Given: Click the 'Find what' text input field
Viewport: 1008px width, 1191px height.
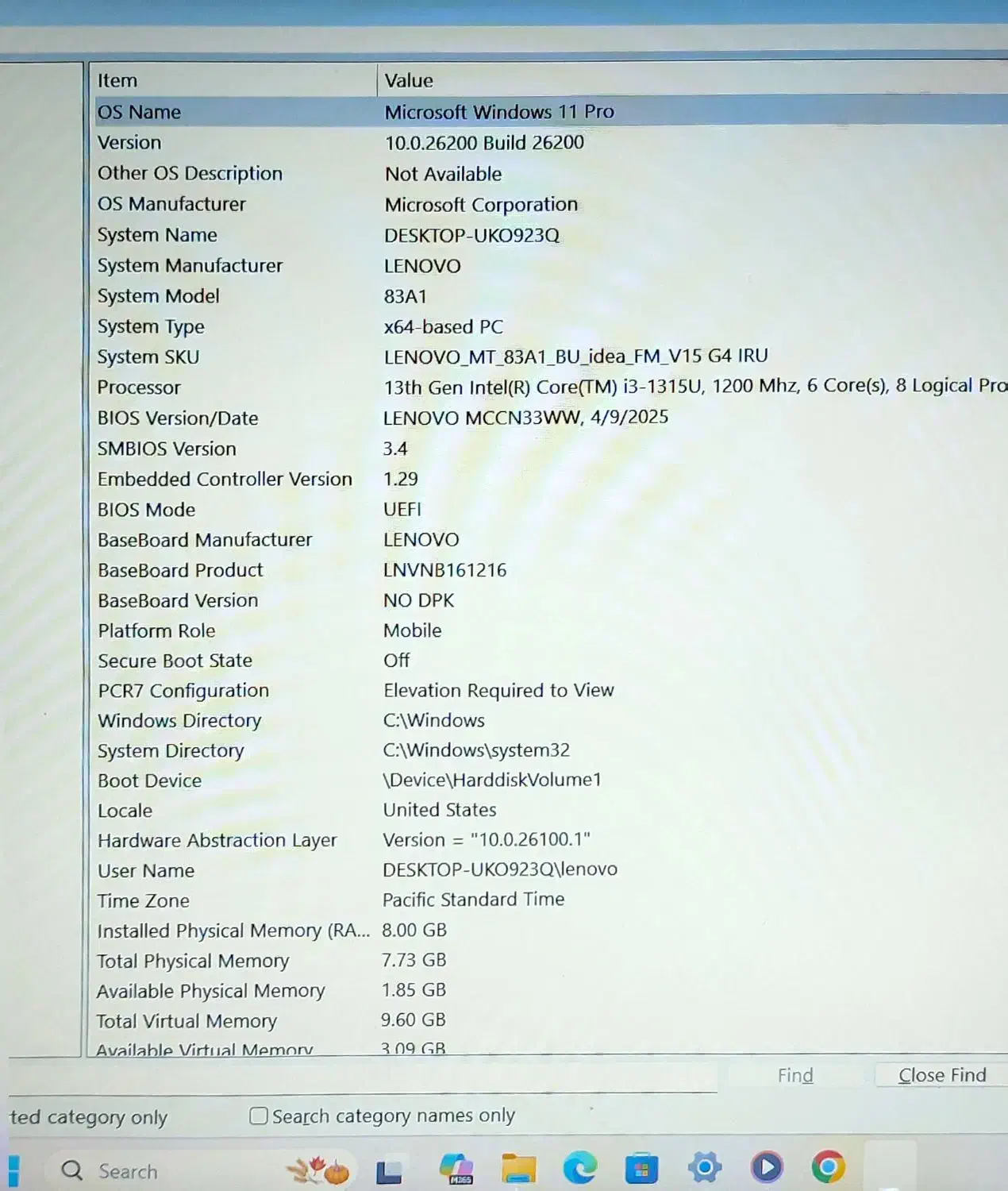Looking at the screenshot, I should [363, 1077].
